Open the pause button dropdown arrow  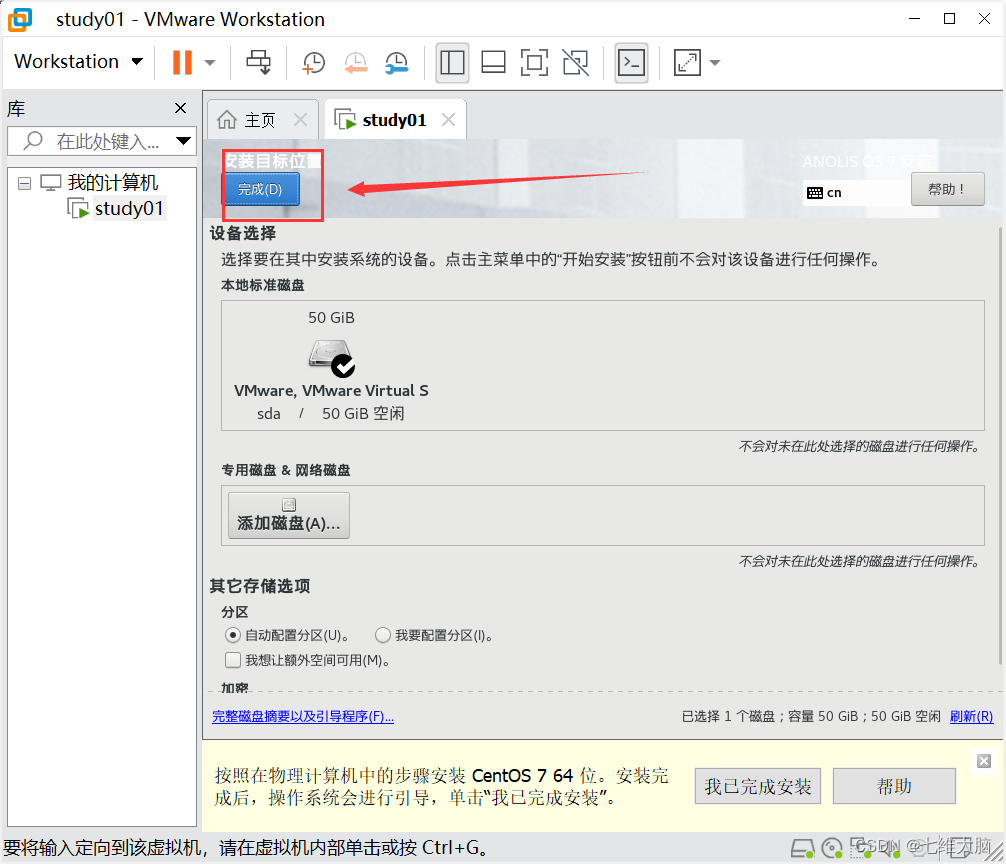point(210,63)
